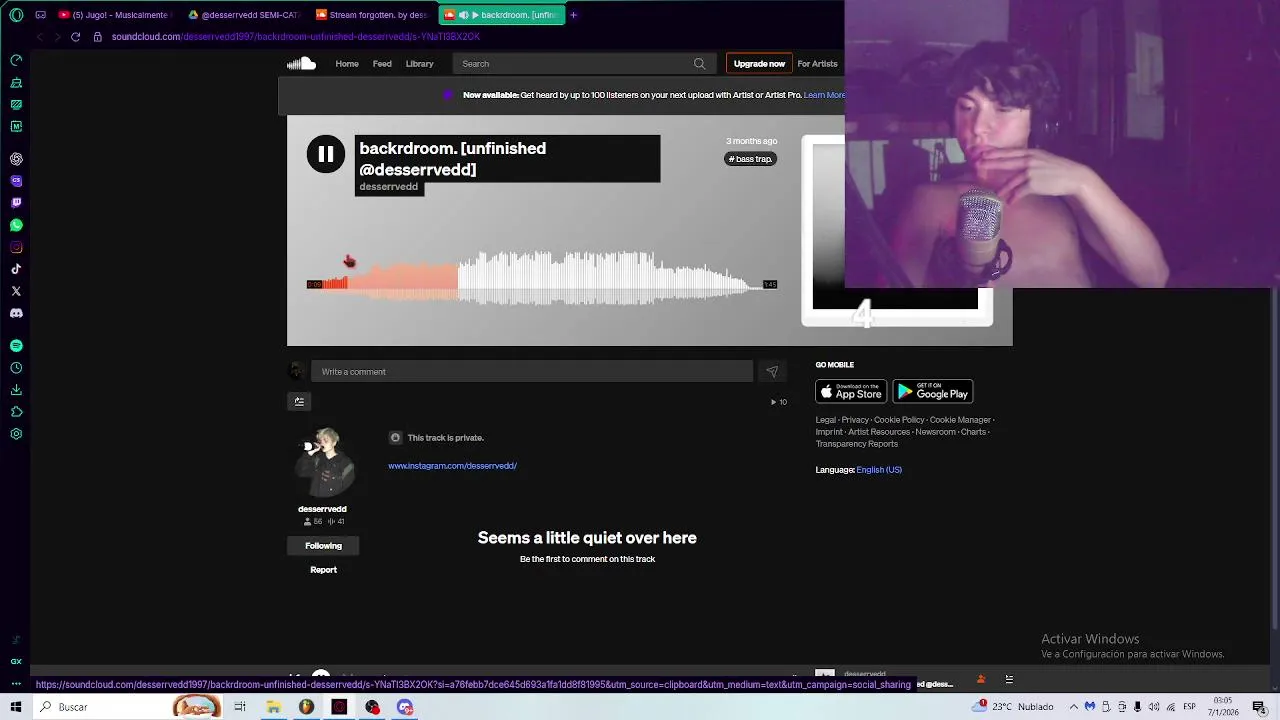Pause the backrdroom track
This screenshot has width=1280, height=720.
click(325, 154)
